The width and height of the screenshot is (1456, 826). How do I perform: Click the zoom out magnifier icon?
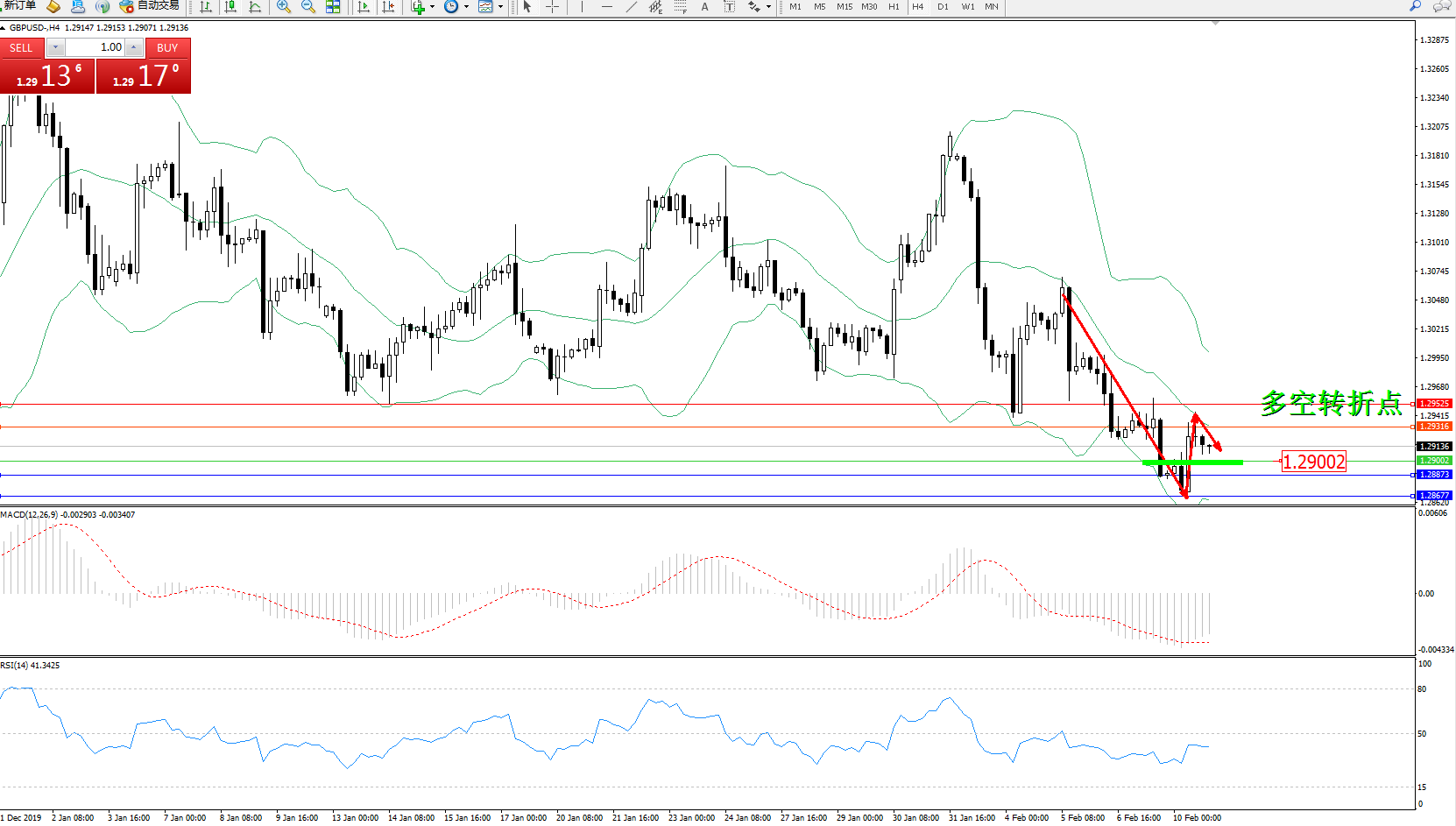[307, 7]
